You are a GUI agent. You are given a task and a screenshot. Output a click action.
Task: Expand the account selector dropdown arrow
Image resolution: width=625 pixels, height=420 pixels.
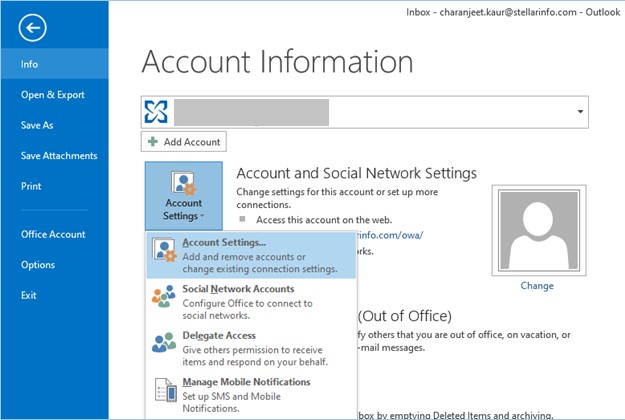coord(580,112)
